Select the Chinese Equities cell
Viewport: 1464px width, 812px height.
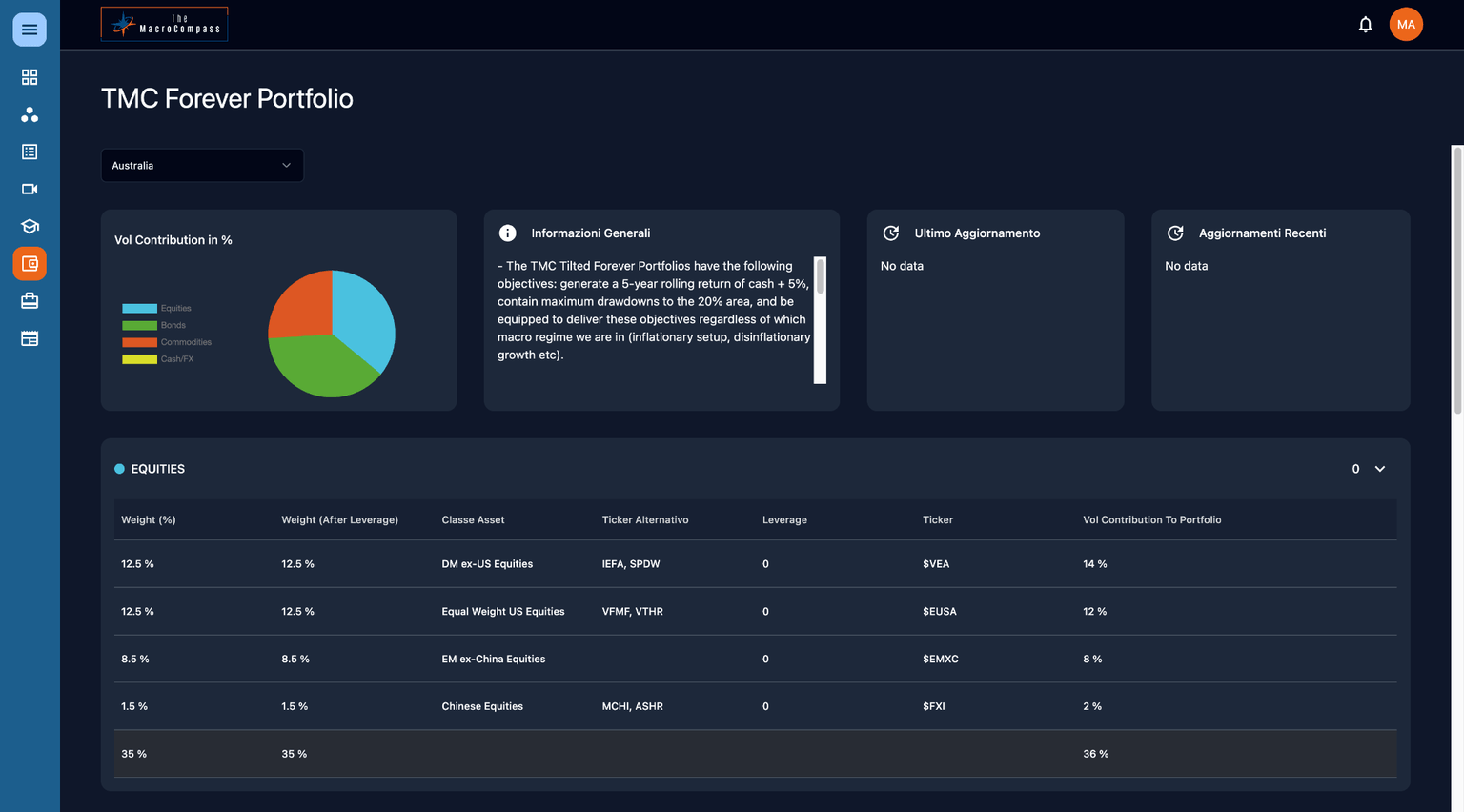pos(482,707)
